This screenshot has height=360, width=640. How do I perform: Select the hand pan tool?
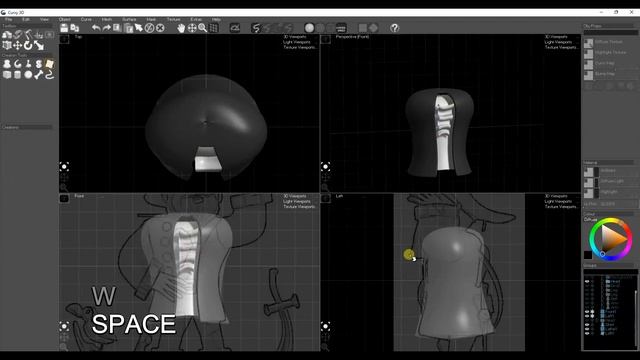pyautogui.click(x=181, y=28)
